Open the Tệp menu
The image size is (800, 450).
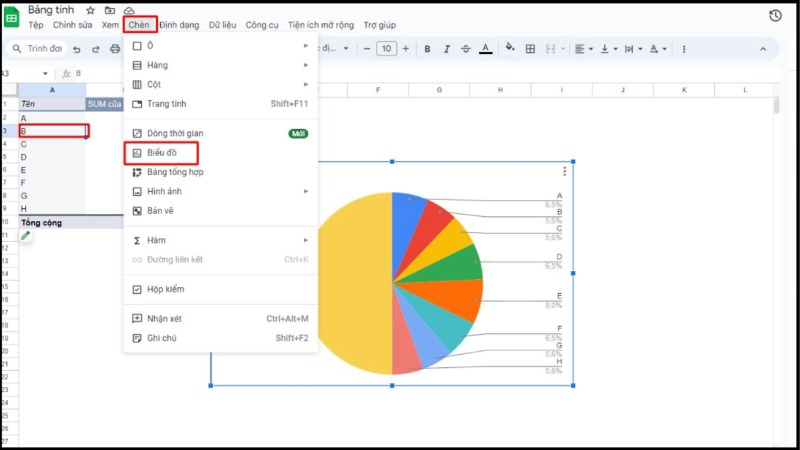coord(36,25)
